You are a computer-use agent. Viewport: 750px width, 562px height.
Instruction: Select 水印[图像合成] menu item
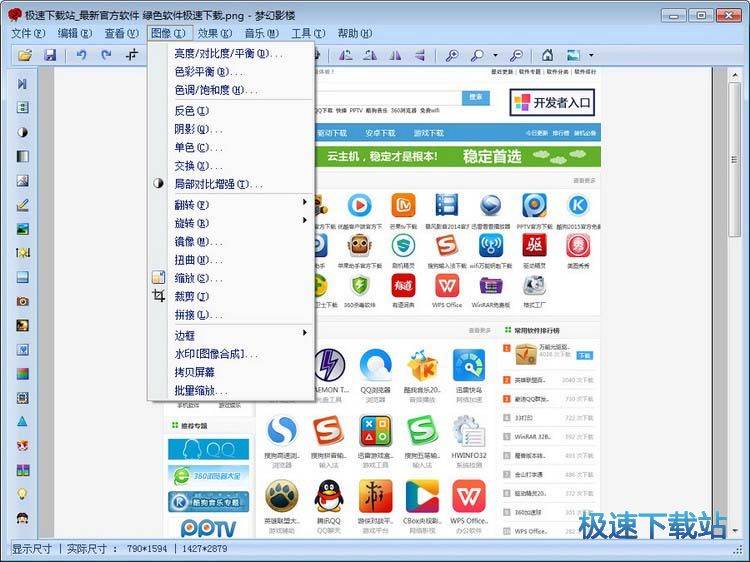(x=216, y=353)
